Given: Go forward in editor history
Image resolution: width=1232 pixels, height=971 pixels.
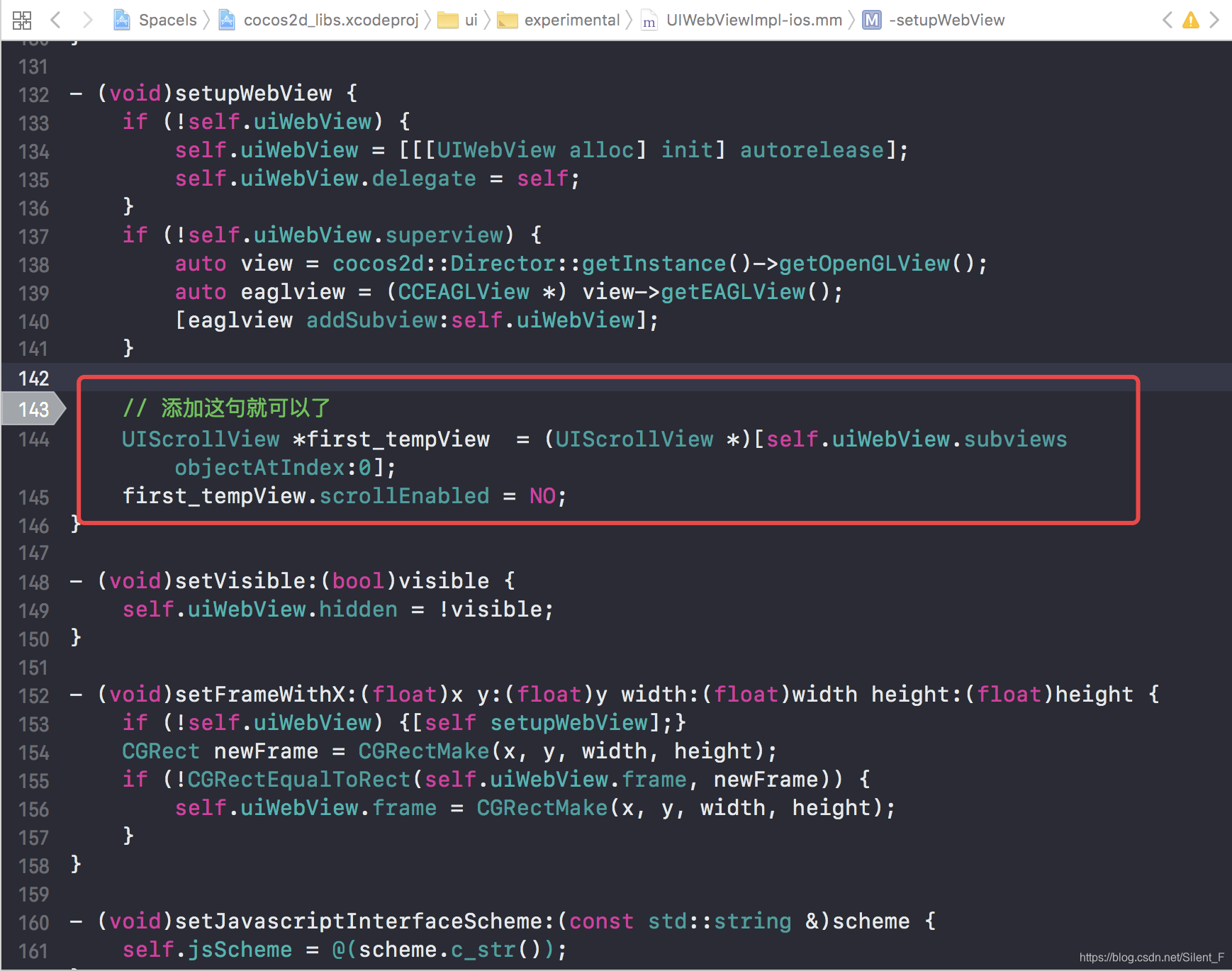Looking at the screenshot, I should 87,20.
